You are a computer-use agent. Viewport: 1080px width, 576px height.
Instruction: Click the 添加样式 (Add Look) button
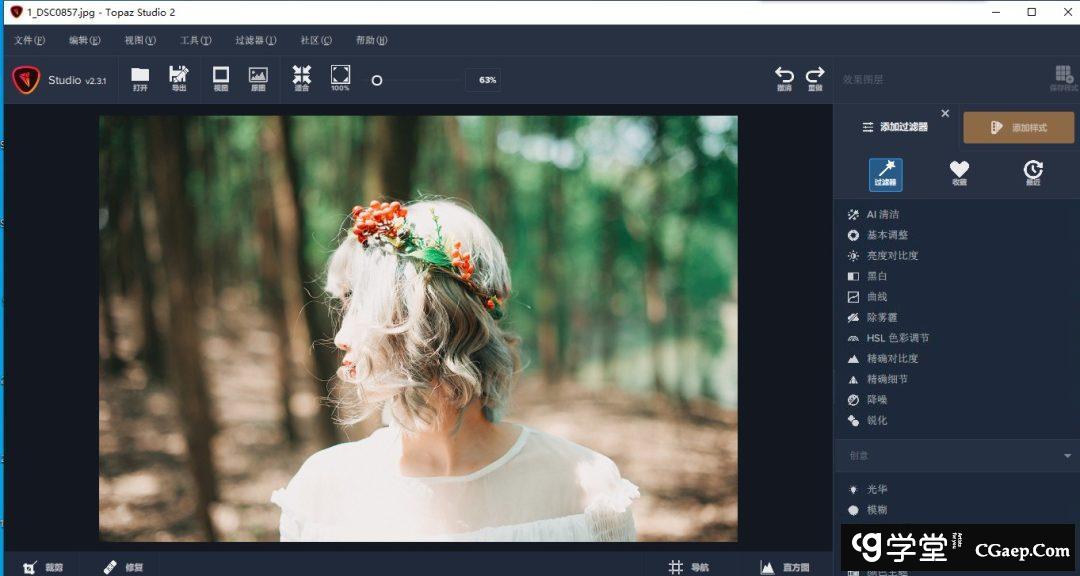[1018, 128]
